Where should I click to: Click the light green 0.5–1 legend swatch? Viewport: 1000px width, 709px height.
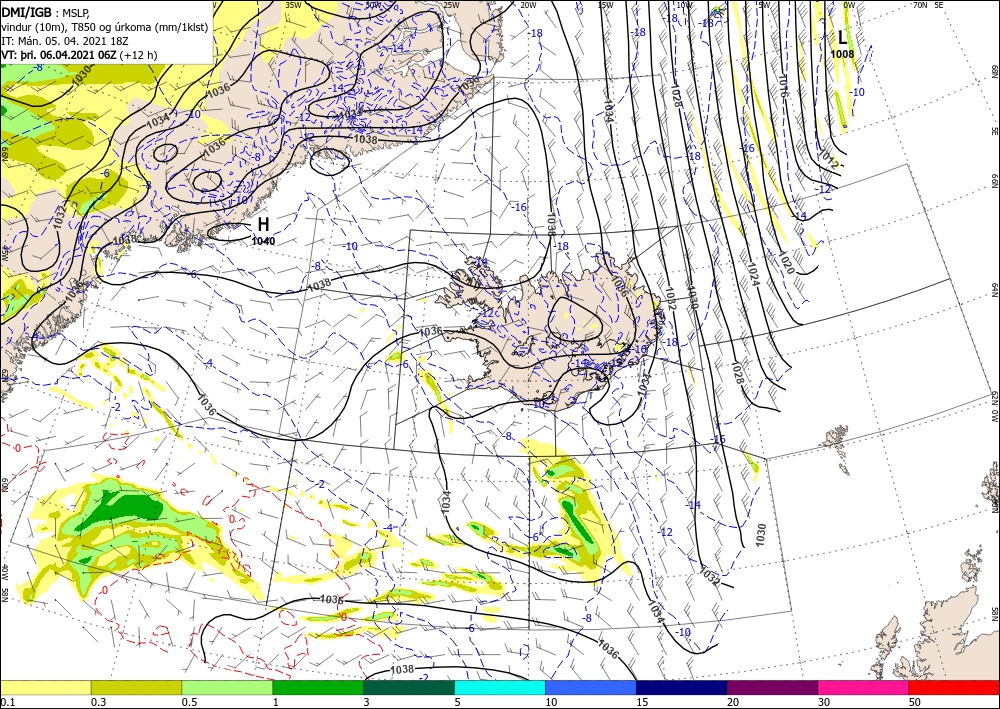227,687
